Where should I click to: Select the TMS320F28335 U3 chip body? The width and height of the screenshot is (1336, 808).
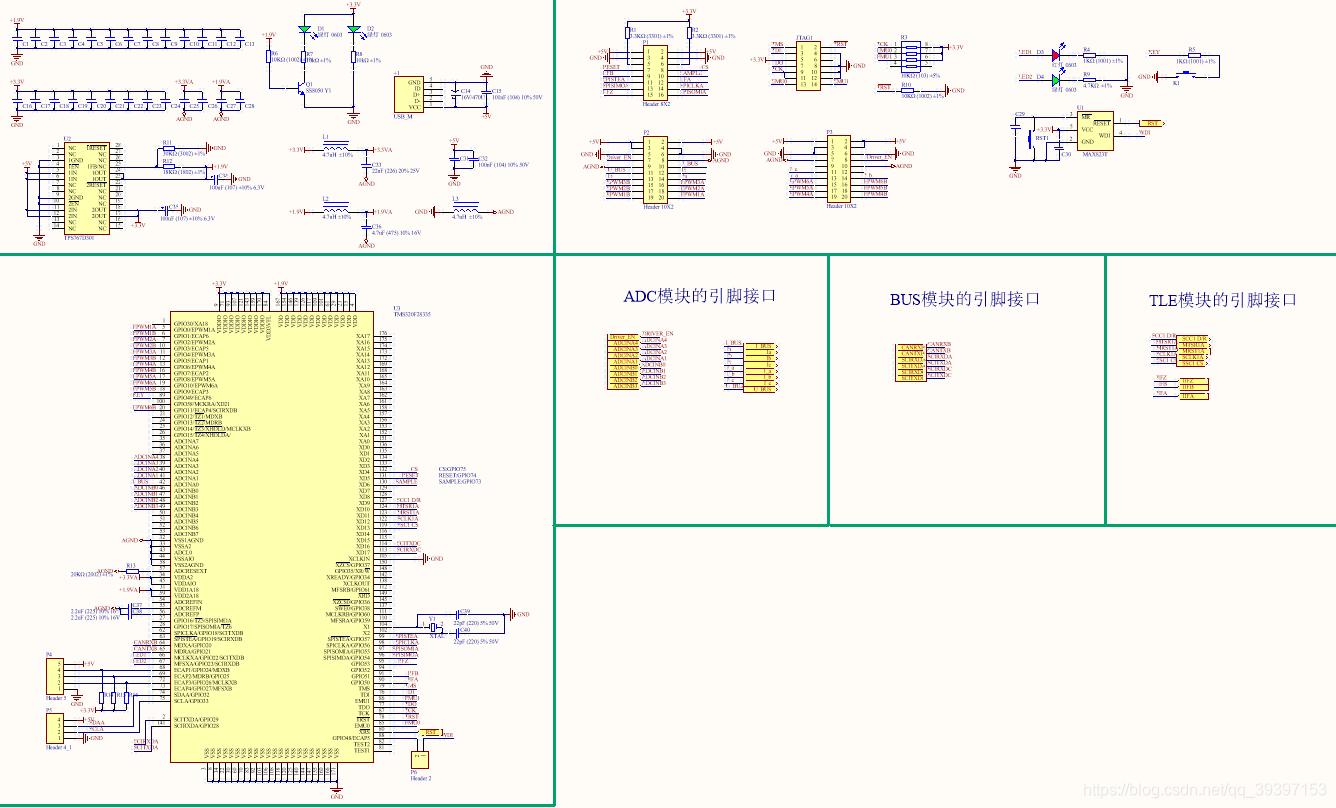[271, 539]
